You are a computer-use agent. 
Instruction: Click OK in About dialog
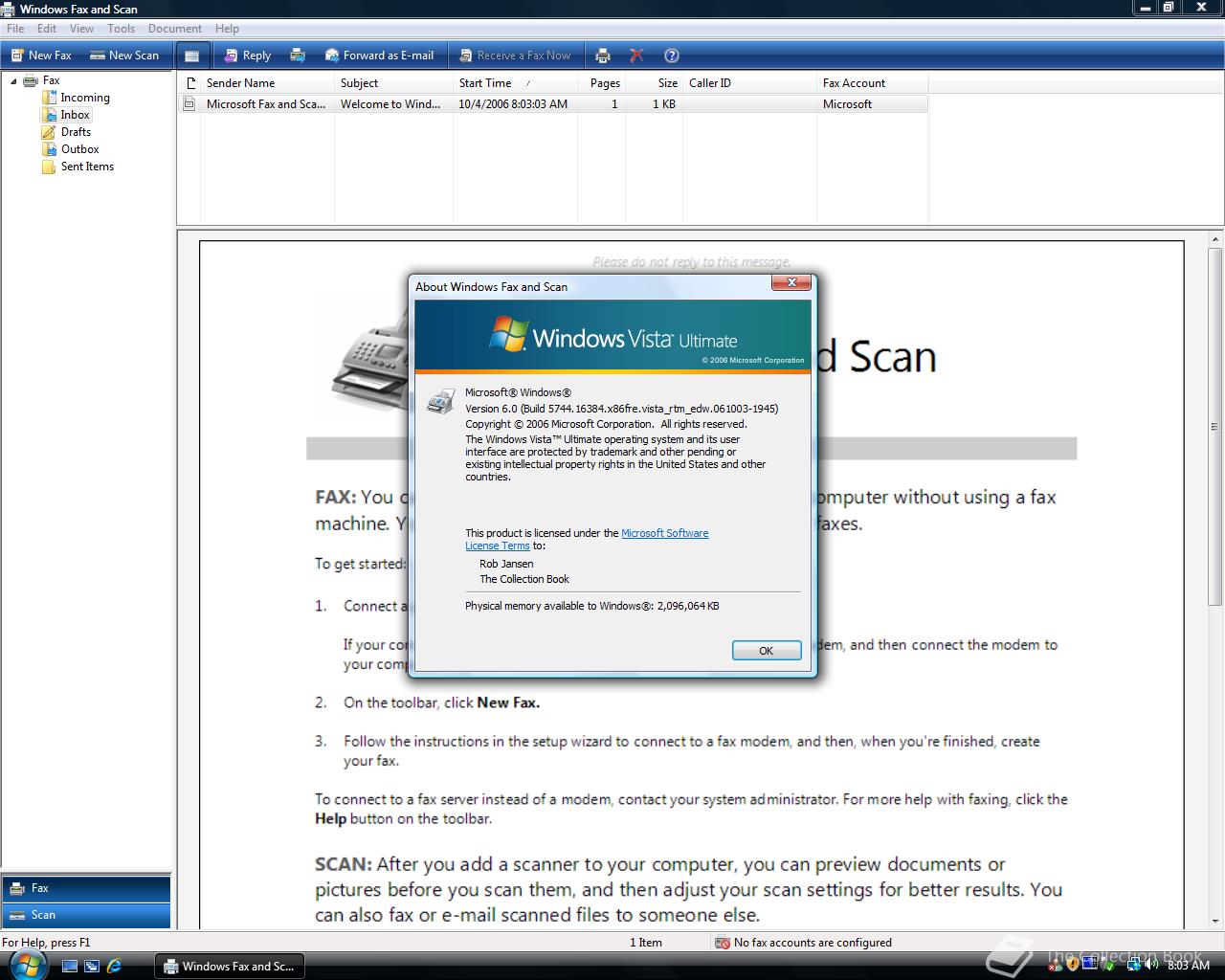[x=767, y=651]
